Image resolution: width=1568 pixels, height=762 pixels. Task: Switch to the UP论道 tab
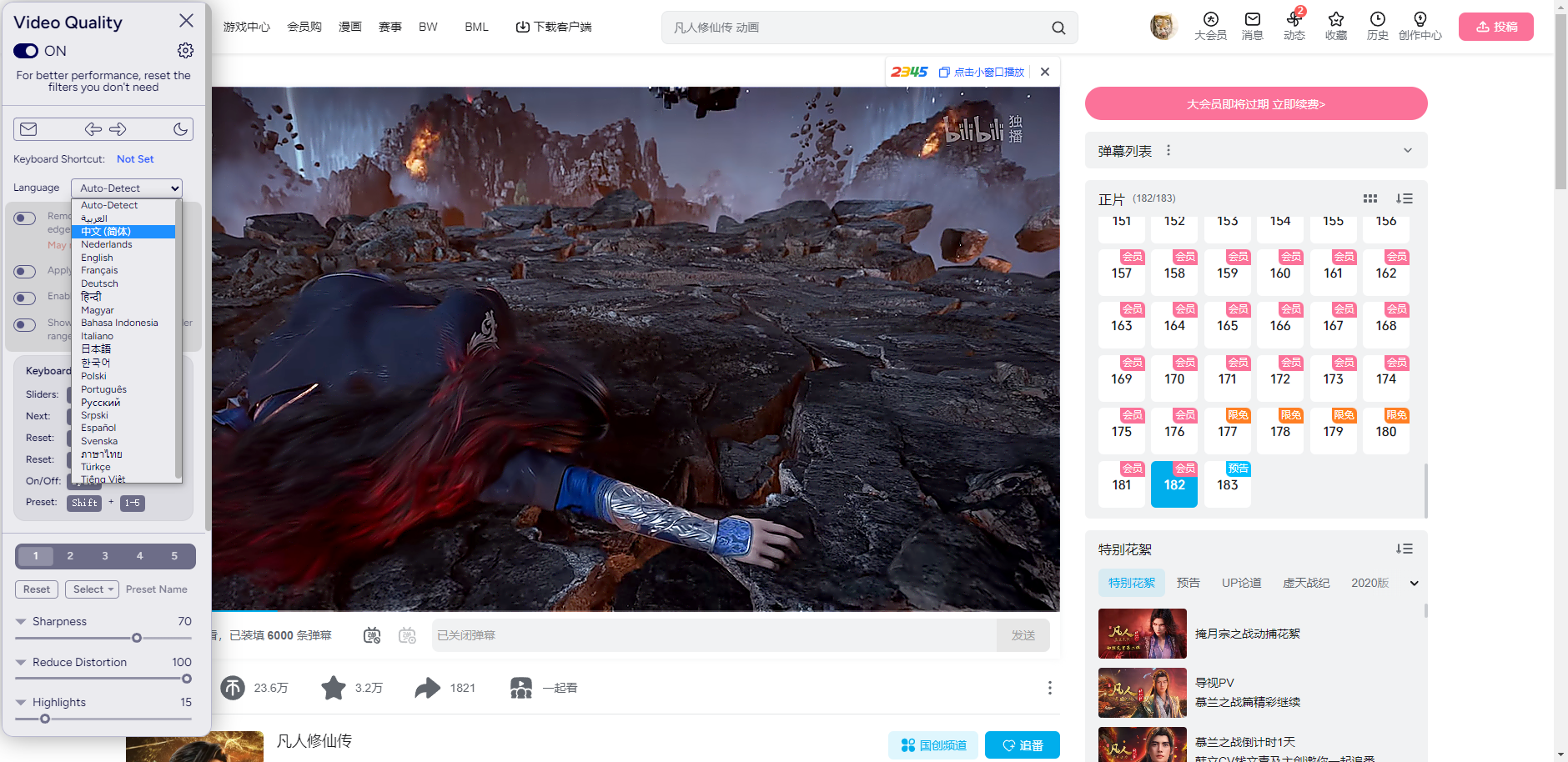(1242, 583)
